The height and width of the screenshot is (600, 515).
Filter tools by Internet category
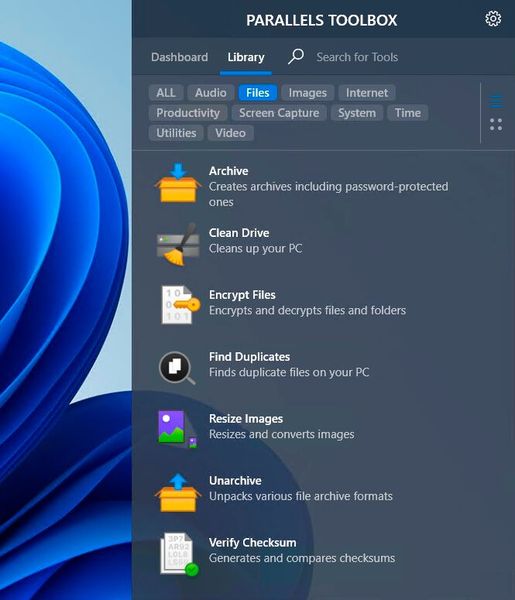coord(367,93)
